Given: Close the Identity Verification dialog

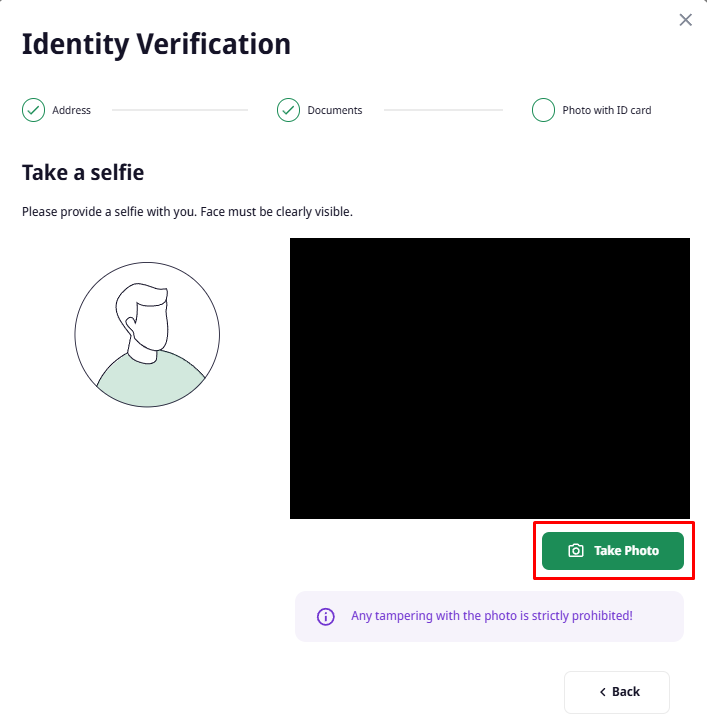Looking at the screenshot, I should (685, 20).
